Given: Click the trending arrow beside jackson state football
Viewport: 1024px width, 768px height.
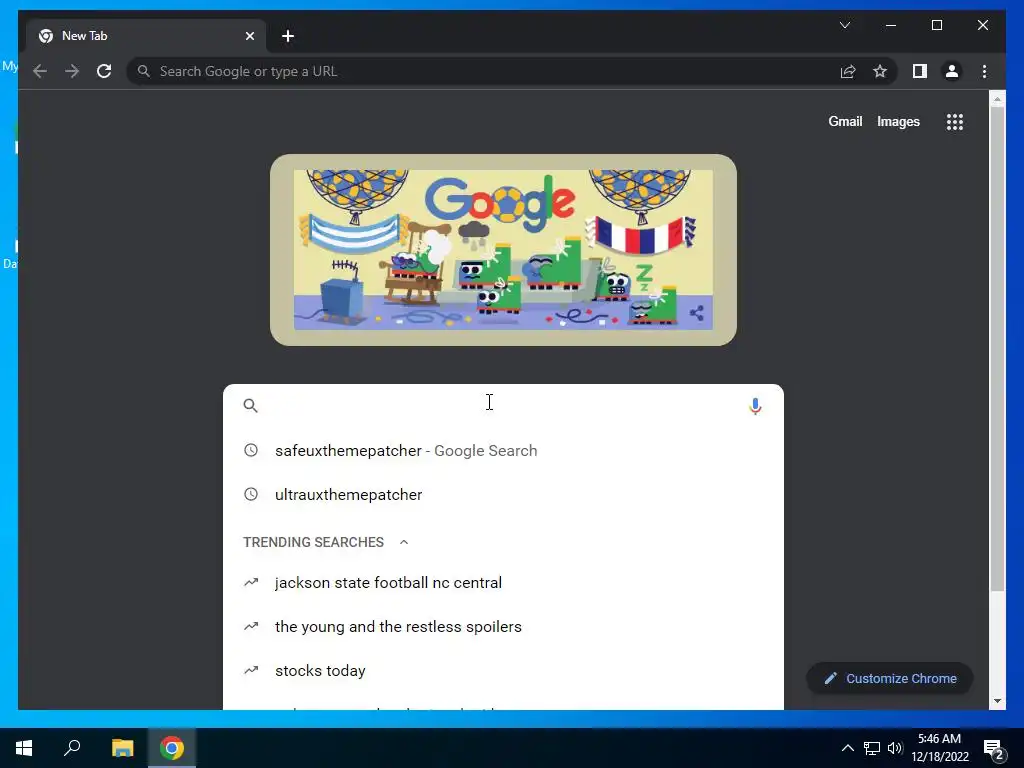Looking at the screenshot, I should [x=251, y=582].
